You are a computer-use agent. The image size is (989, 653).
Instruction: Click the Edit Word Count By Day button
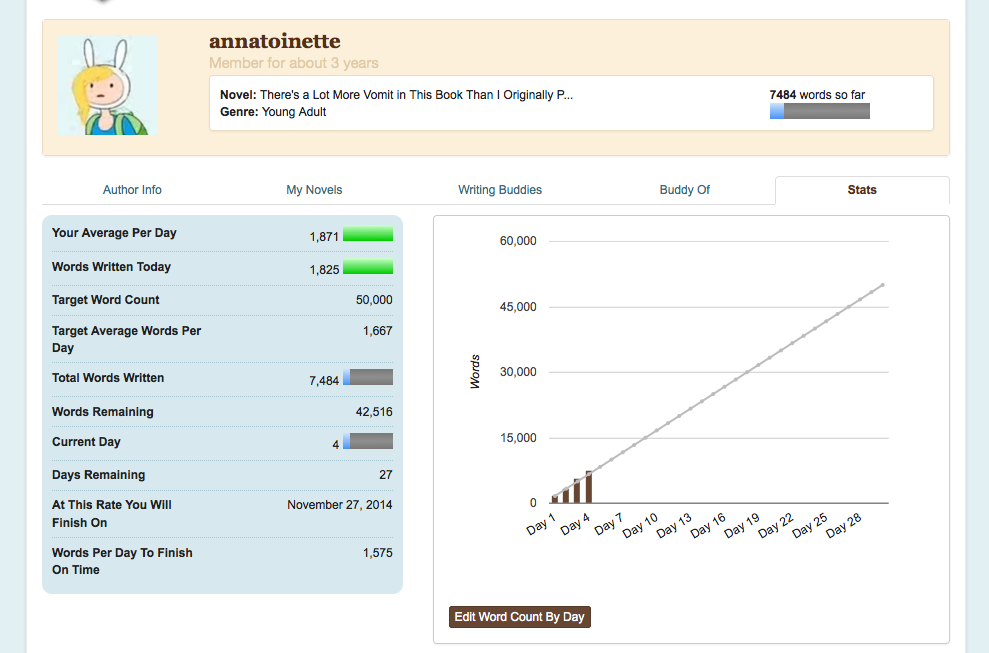[520, 617]
